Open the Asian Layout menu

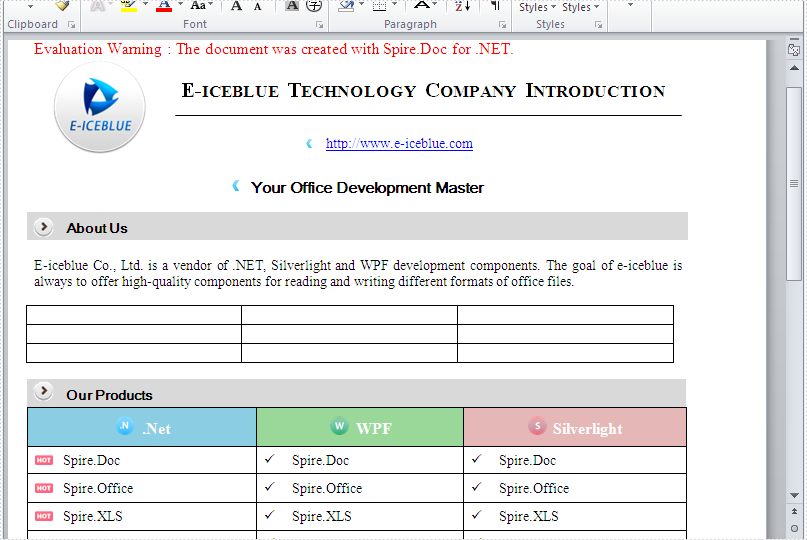pyautogui.click(x=425, y=6)
